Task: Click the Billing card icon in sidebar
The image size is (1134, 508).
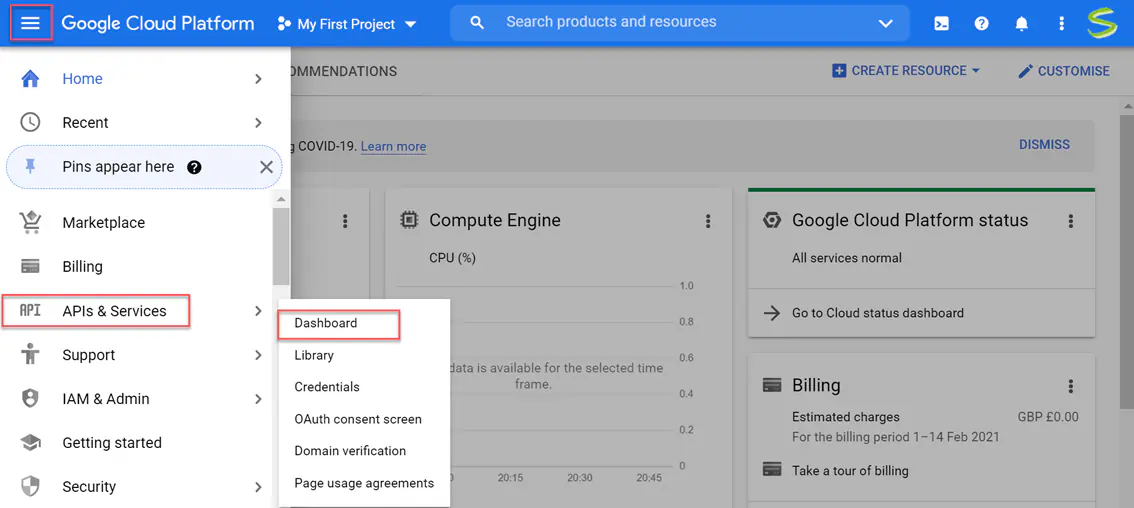Action: tap(30, 266)
